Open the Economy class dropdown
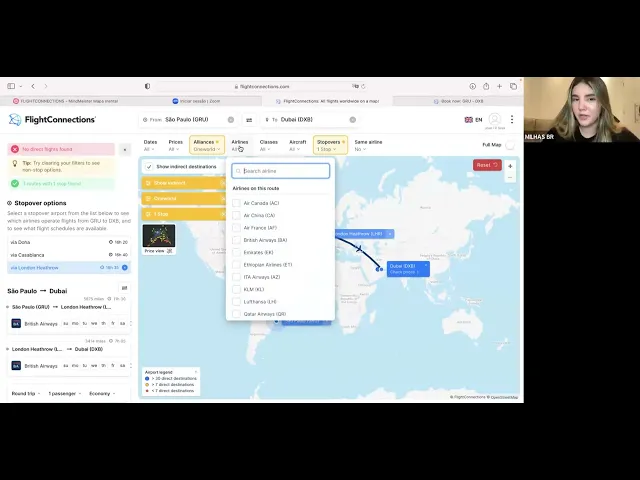640x480 pixels. [102, 393]
